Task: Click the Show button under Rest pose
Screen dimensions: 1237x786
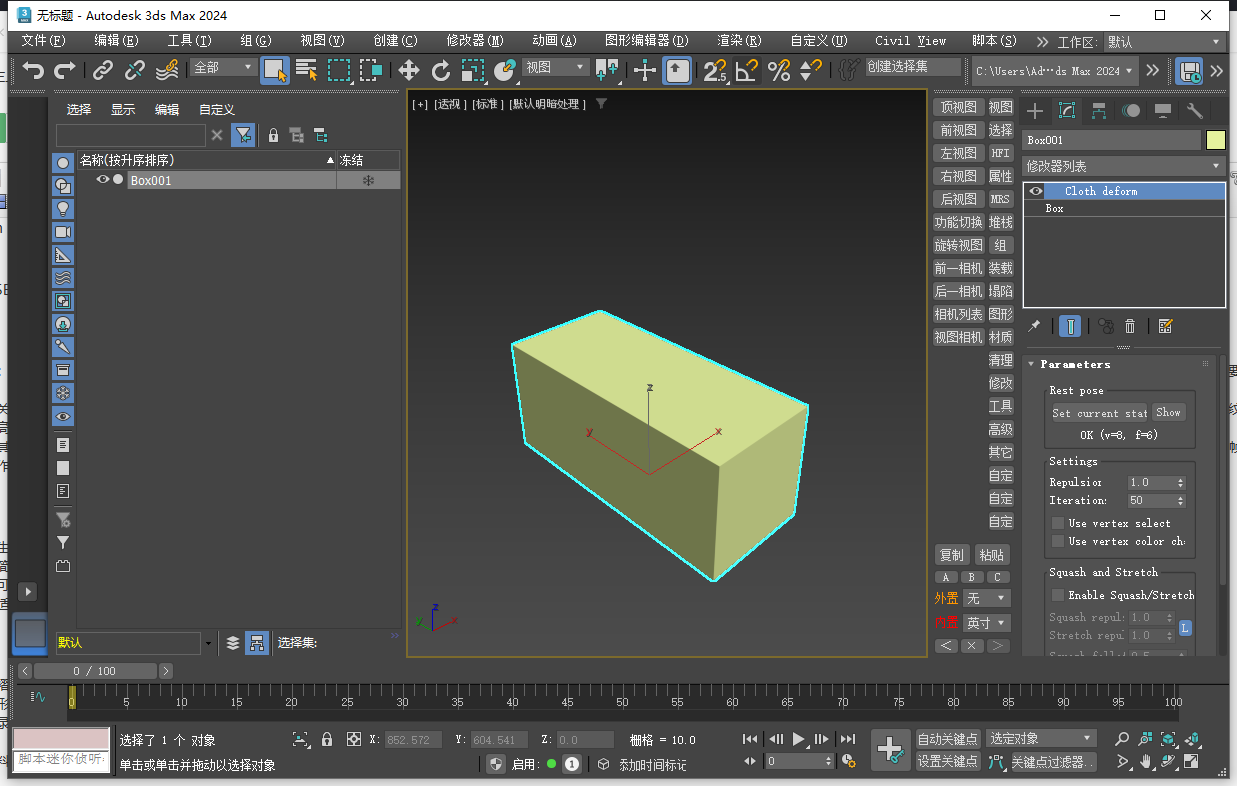Action: pyautogui.click(x=1168, y=412)
